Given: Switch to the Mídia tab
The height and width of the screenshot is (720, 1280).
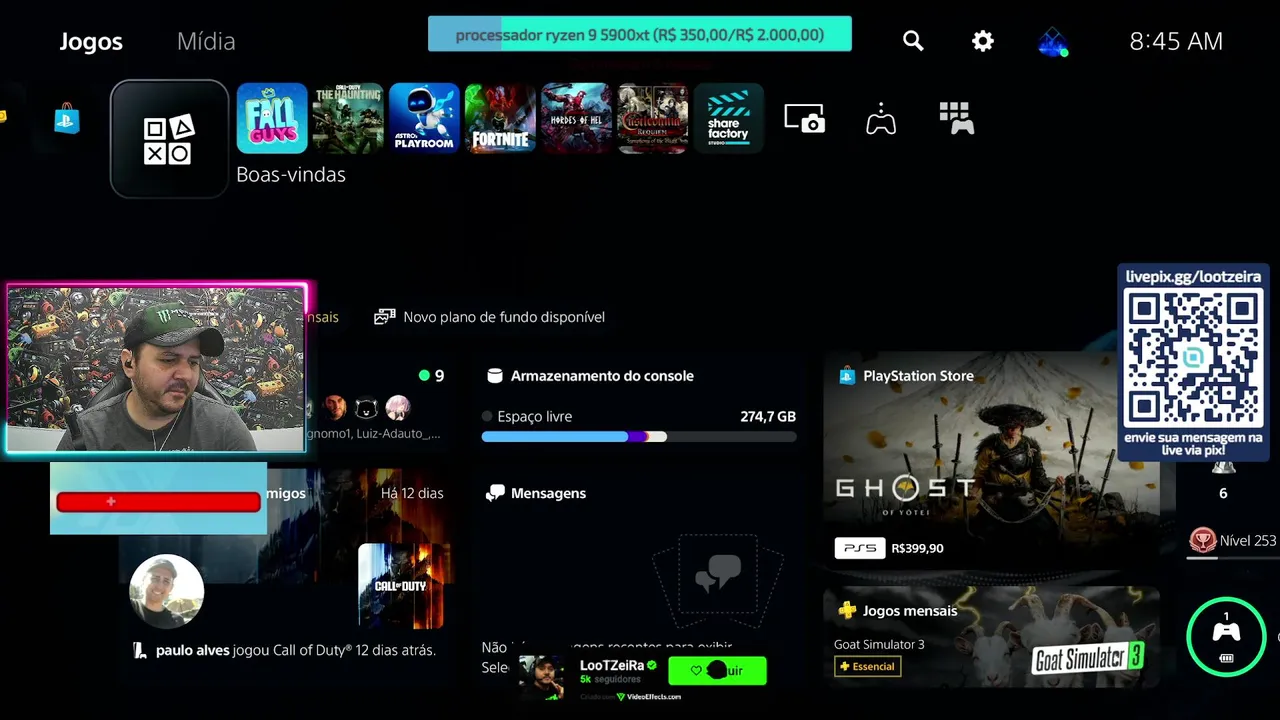Looking at the screenshot, I should point(206,41).
